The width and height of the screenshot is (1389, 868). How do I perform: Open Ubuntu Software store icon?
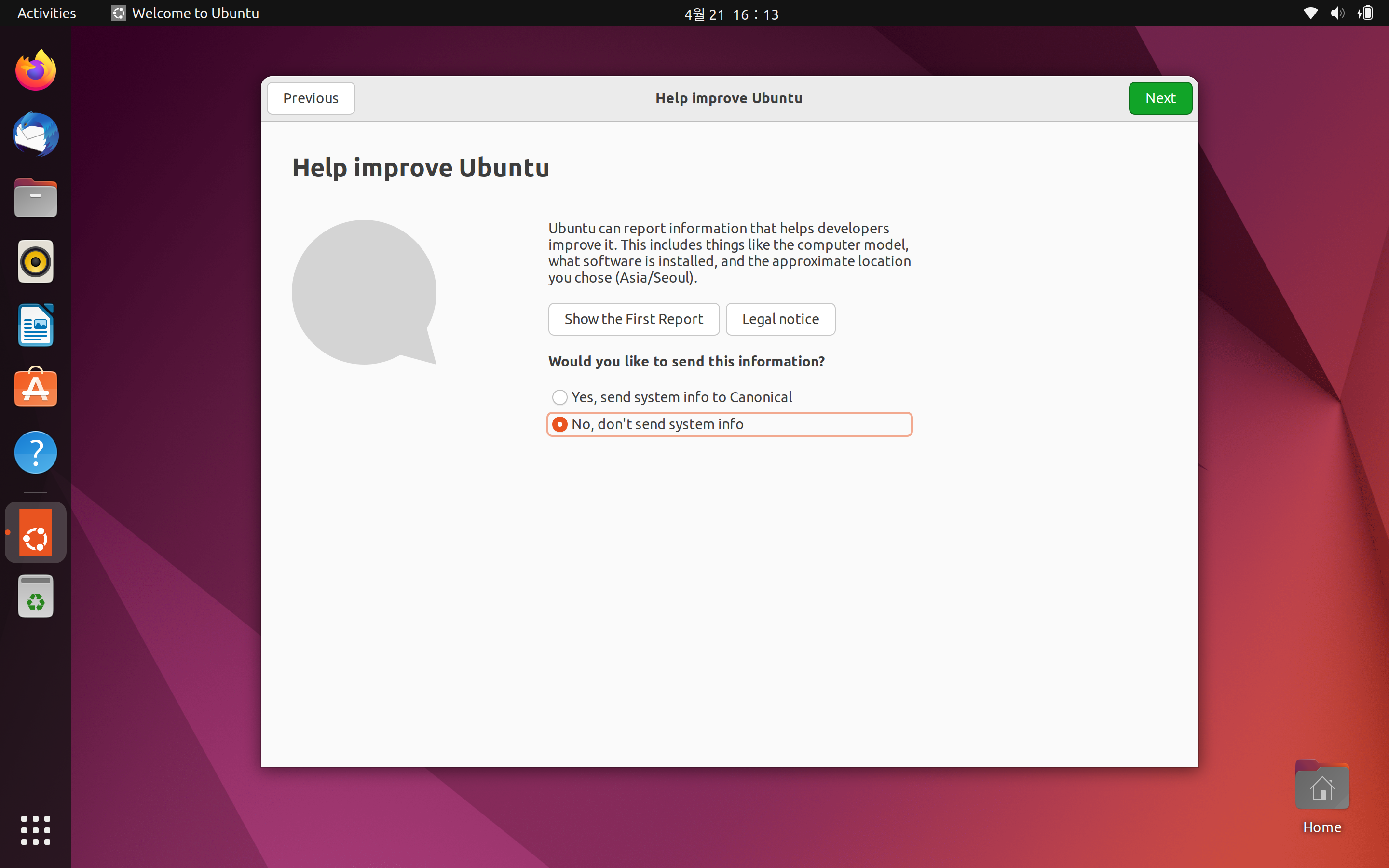[x=36, y=387]
